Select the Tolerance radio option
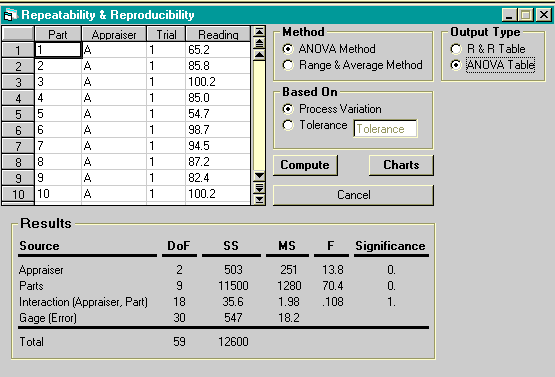The height and width of the screenshot is (377, 555). pos(288,125)
